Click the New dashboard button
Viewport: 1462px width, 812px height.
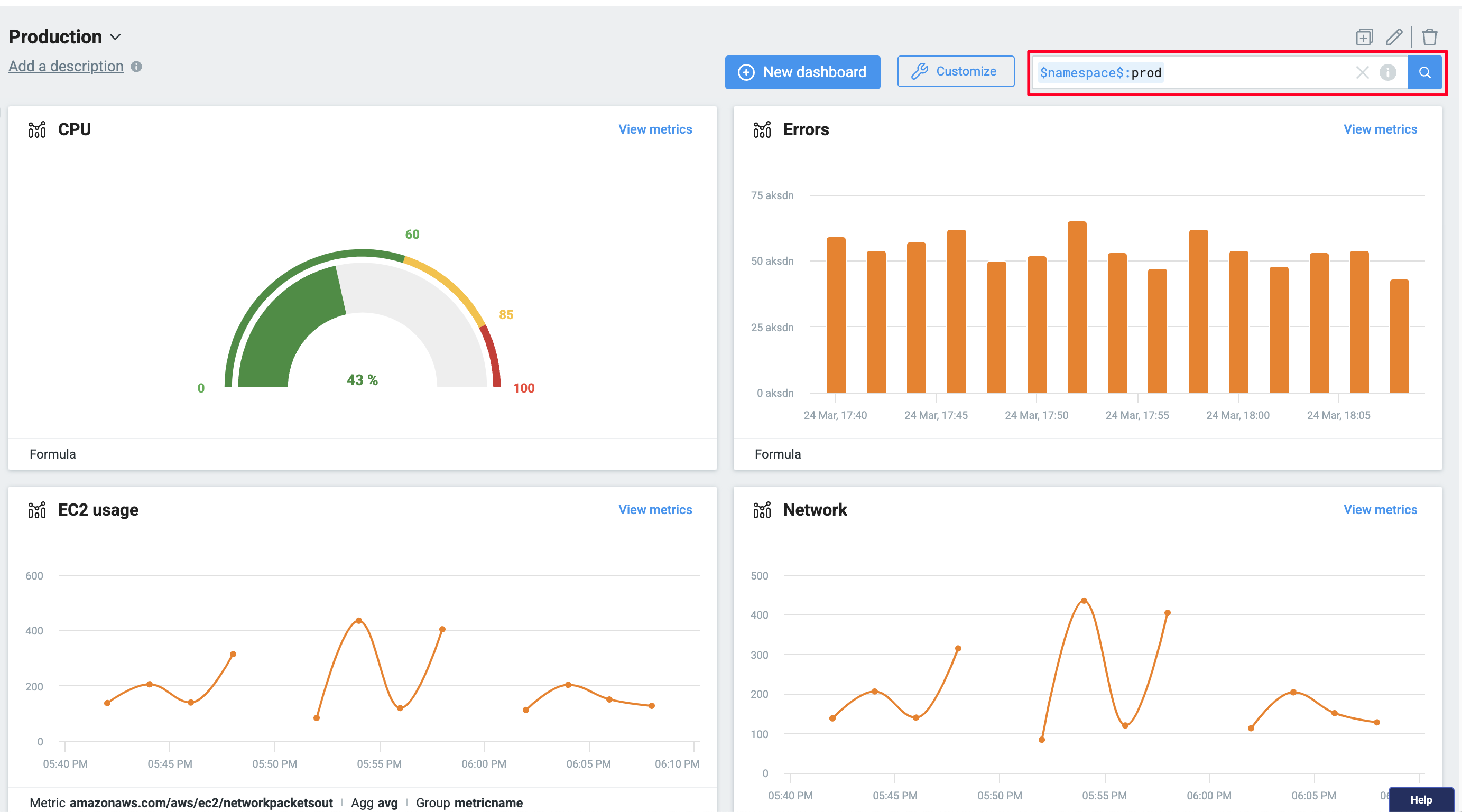point(802,72)
